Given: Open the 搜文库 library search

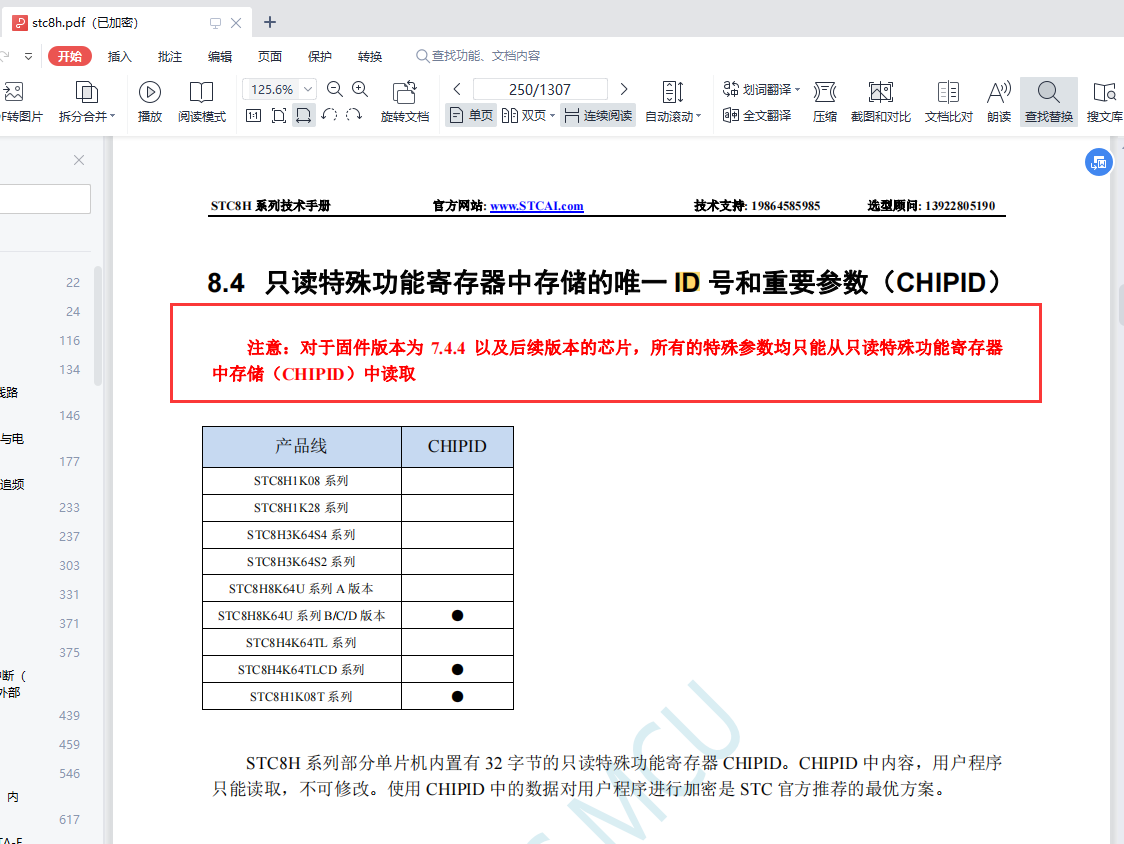Looking at the screenshot, I should [x=1105, y=101].
